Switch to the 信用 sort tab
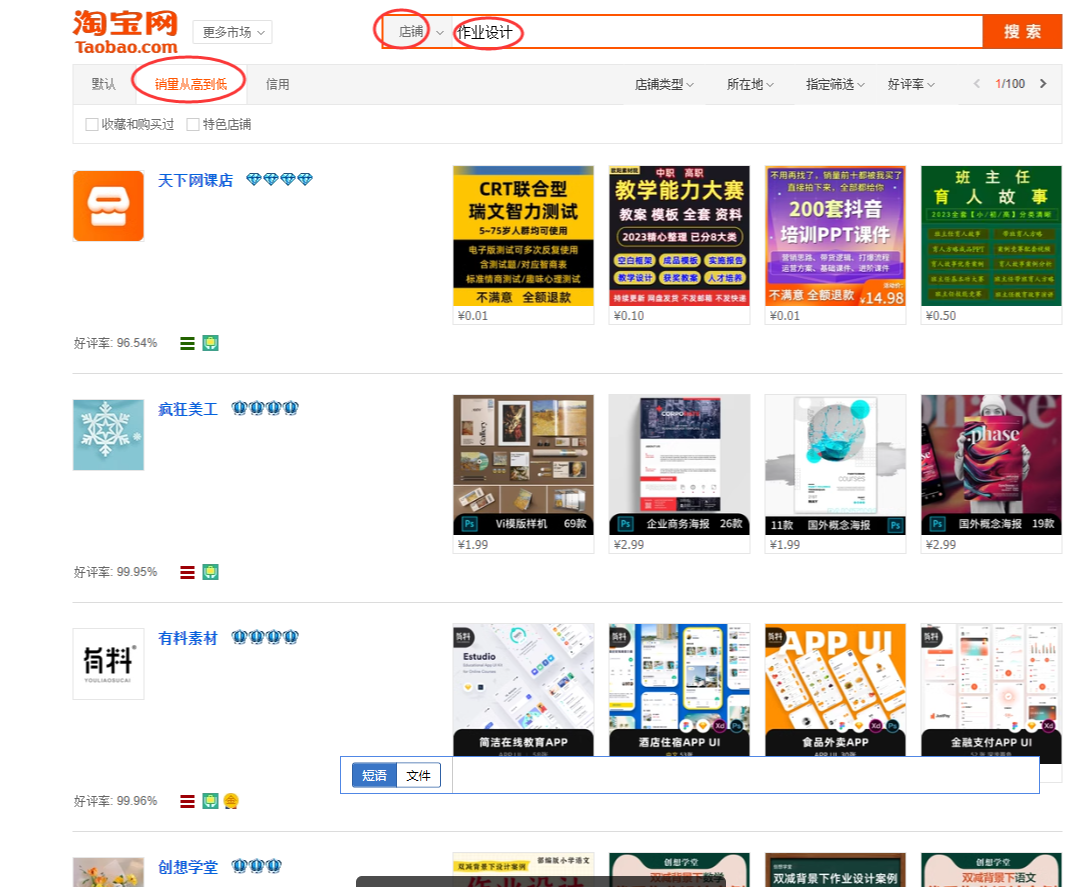Screen dimensions: 1082x887 (277, 84)
